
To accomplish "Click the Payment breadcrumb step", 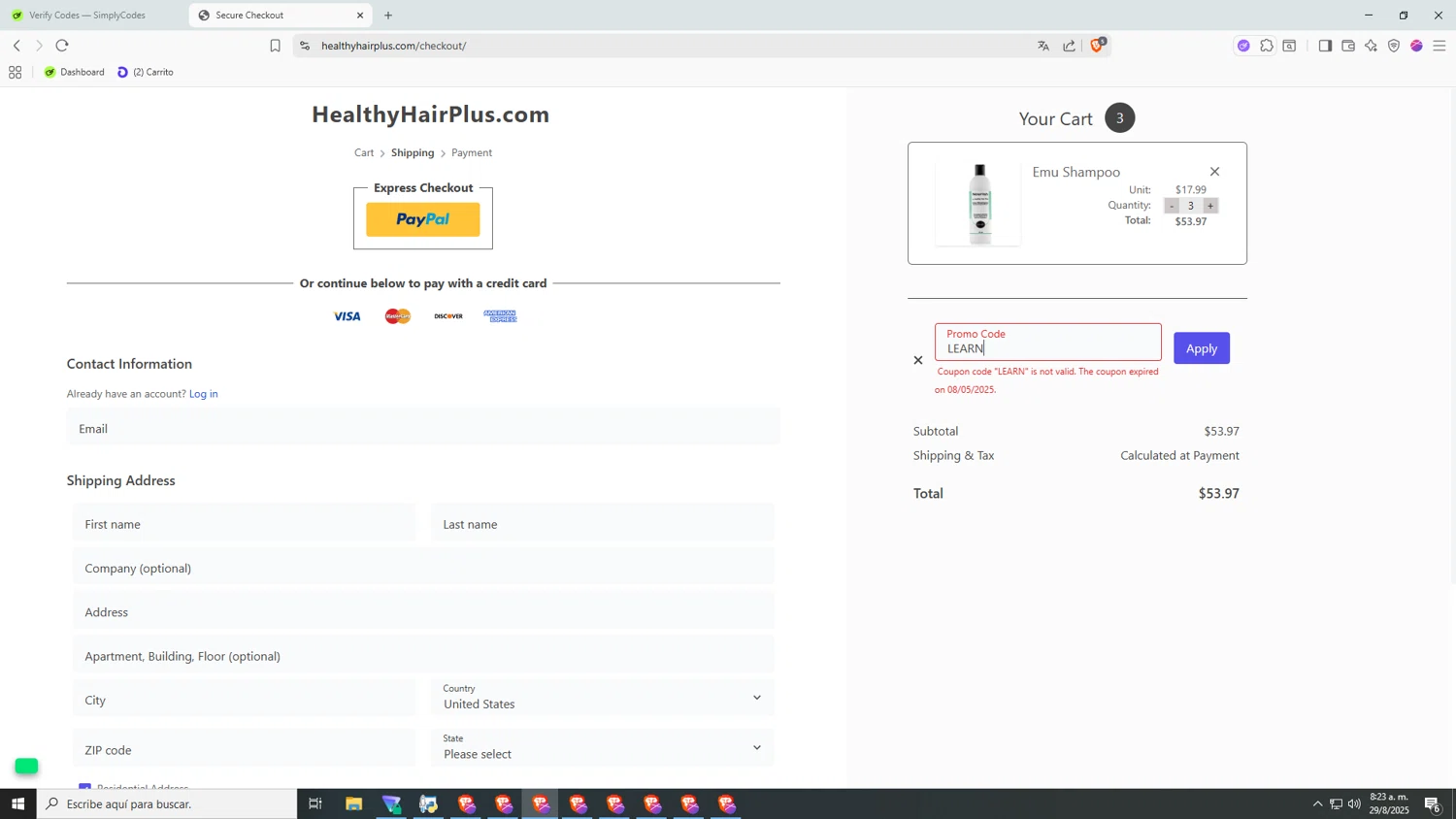I will click(x=472, y=152).
